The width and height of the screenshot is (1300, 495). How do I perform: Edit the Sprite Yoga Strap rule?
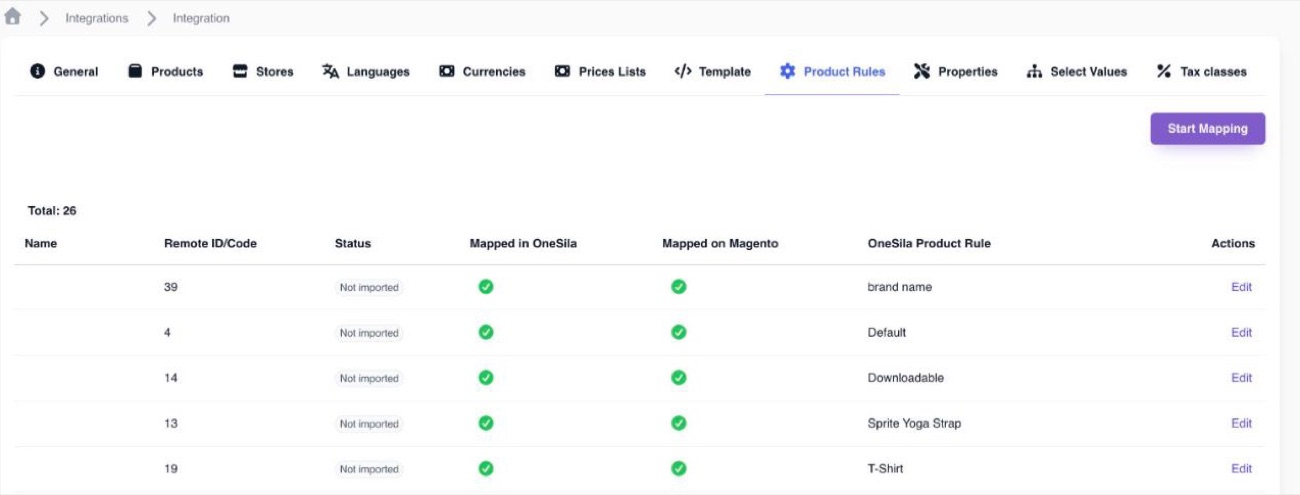click(x=1241, y=423)
